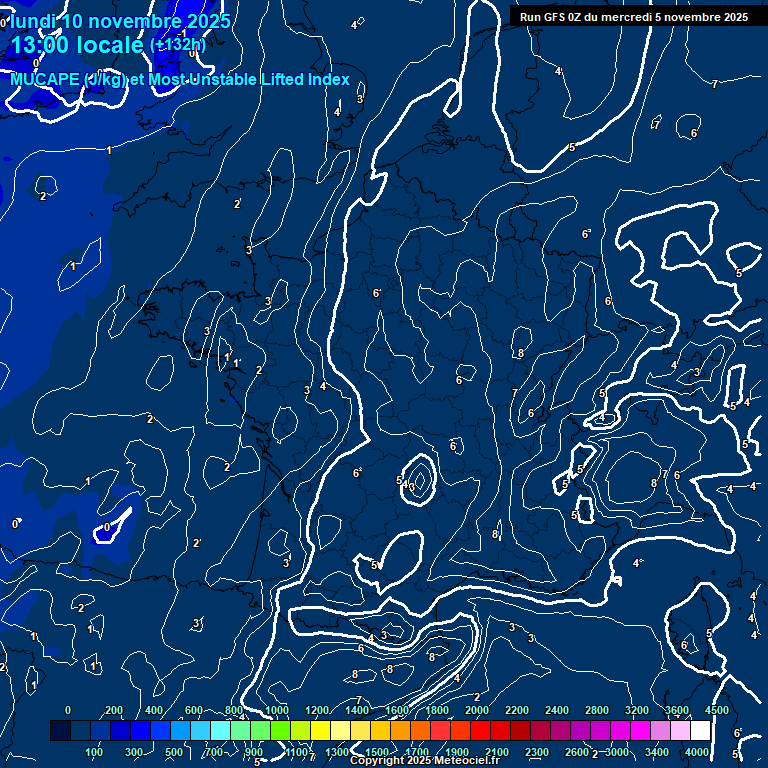Pick the purple legend swatch between 2600 and 2800
Viewport: 768px width, 768px height.
pos(581,730)
